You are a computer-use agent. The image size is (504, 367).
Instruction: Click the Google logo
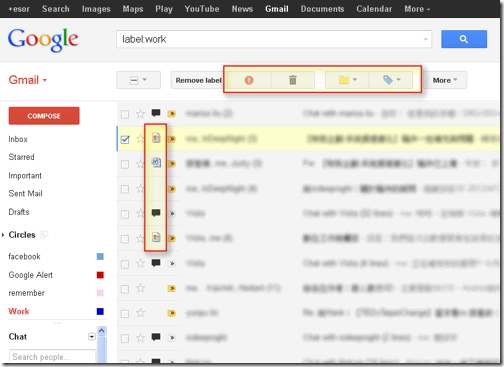point(43,40)
